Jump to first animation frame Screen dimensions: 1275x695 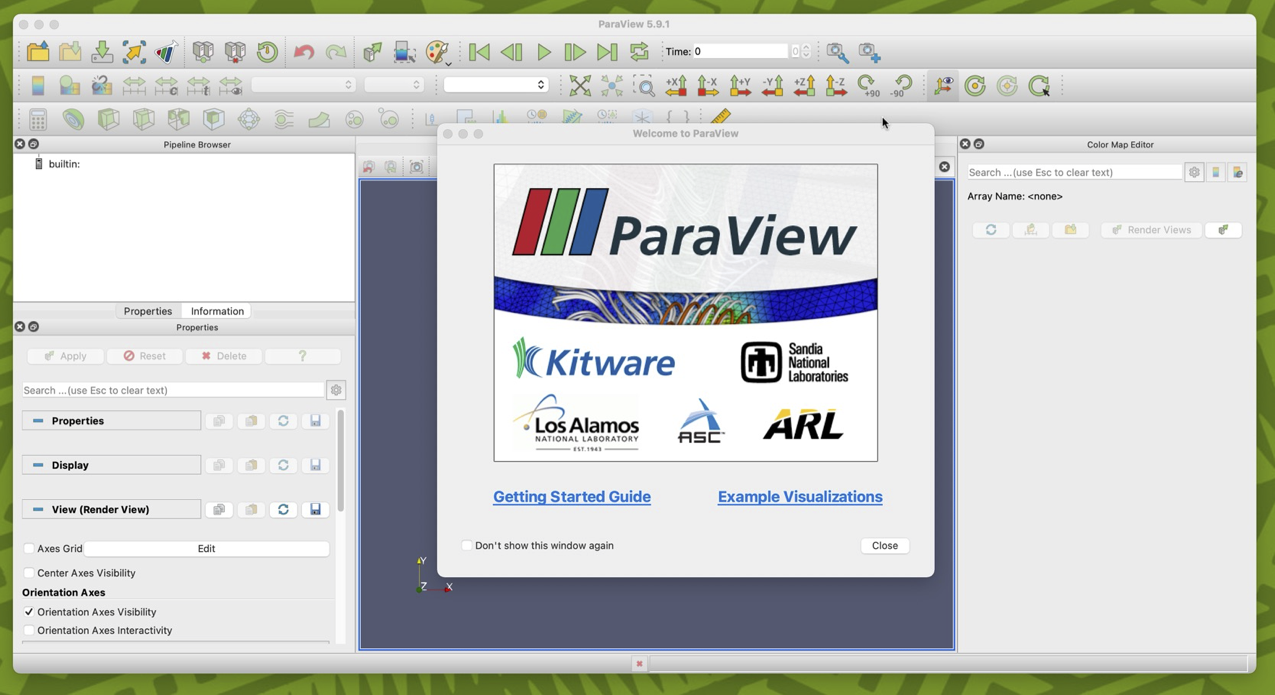[480, 51]
